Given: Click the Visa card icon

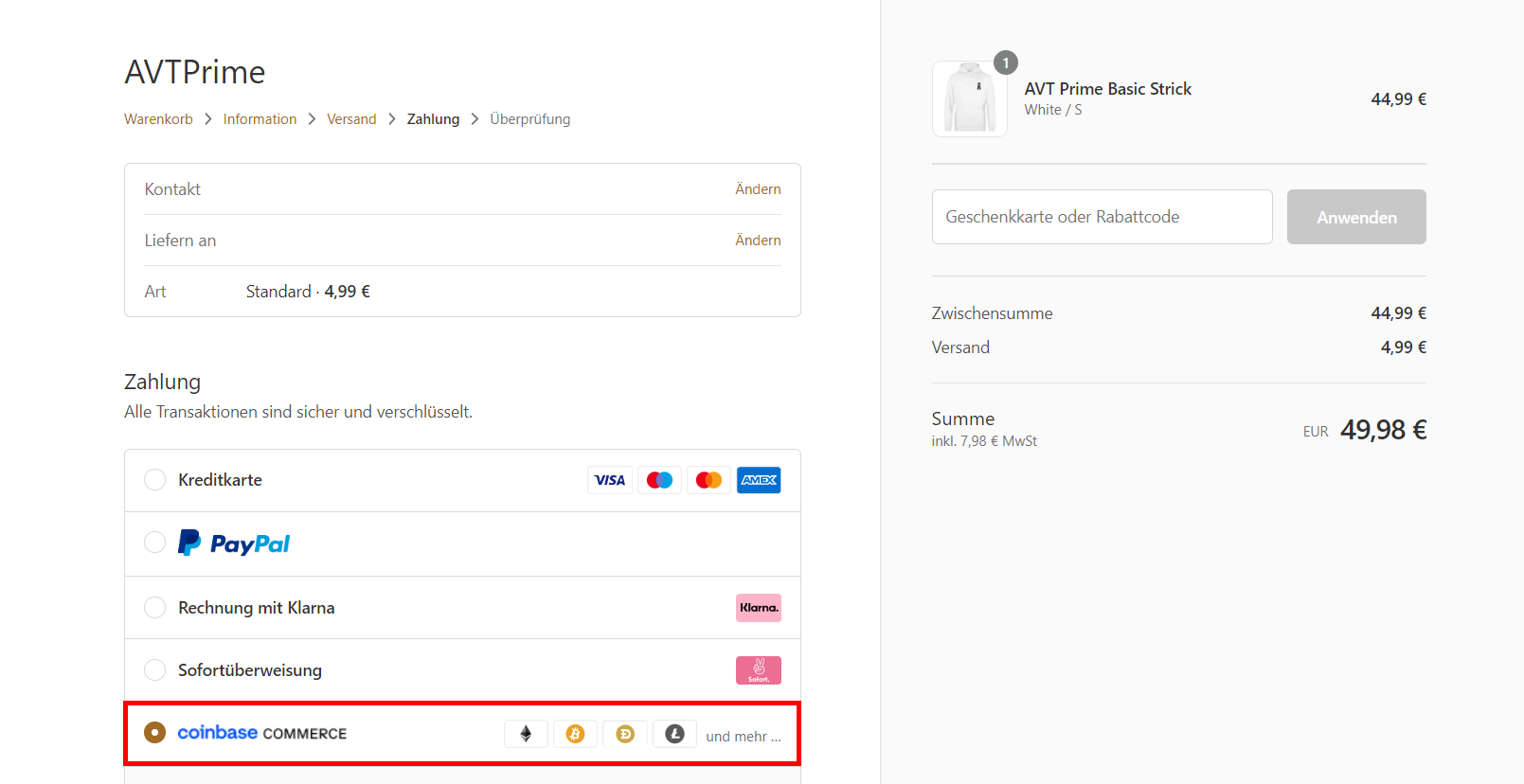Looking at the screenshot, I should 610,480.
